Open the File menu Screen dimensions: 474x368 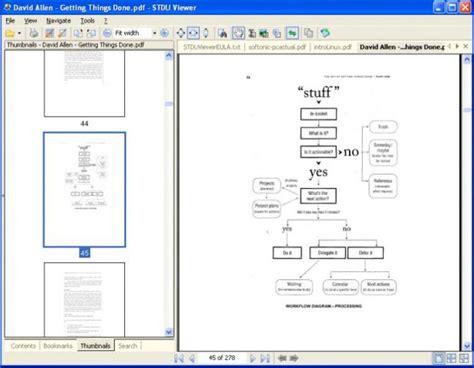click(10, 21)
